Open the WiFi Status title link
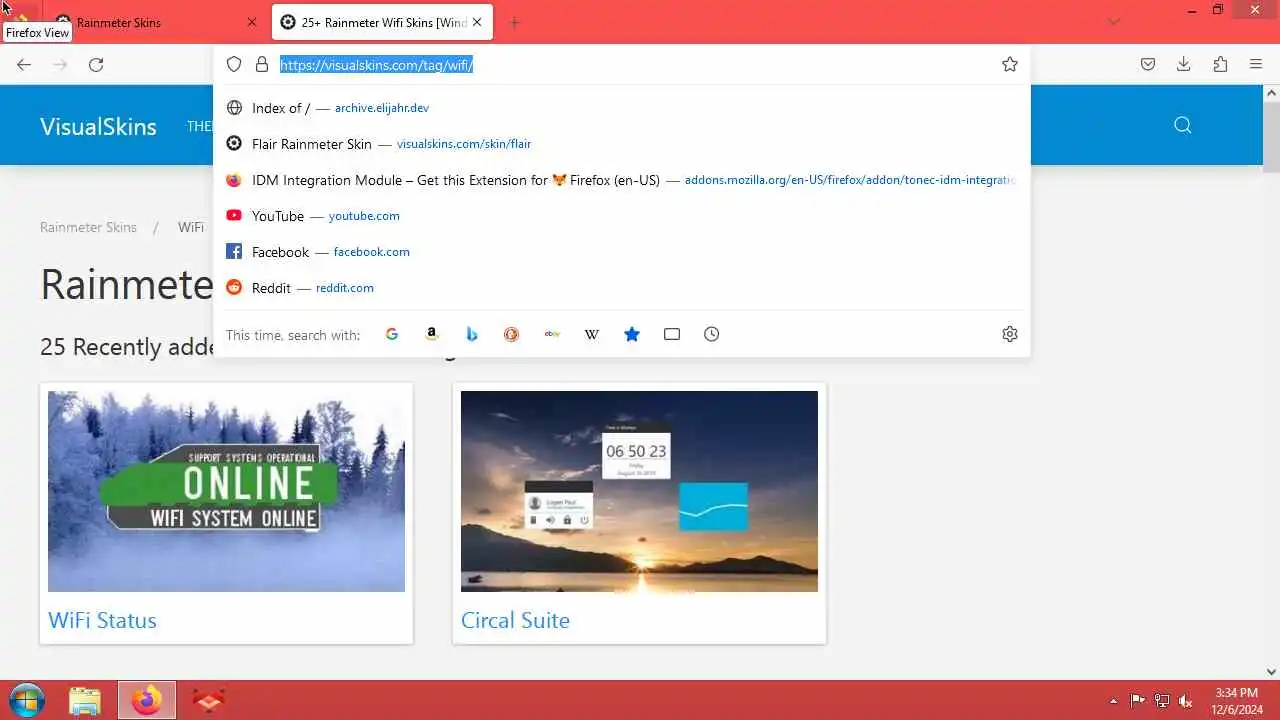 click(102, 620)
